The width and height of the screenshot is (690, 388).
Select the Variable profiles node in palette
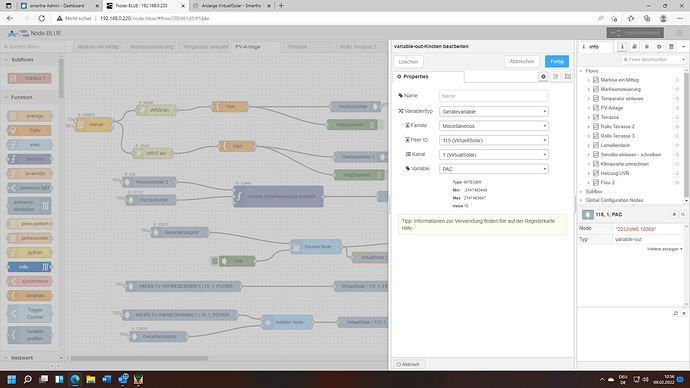29,335
